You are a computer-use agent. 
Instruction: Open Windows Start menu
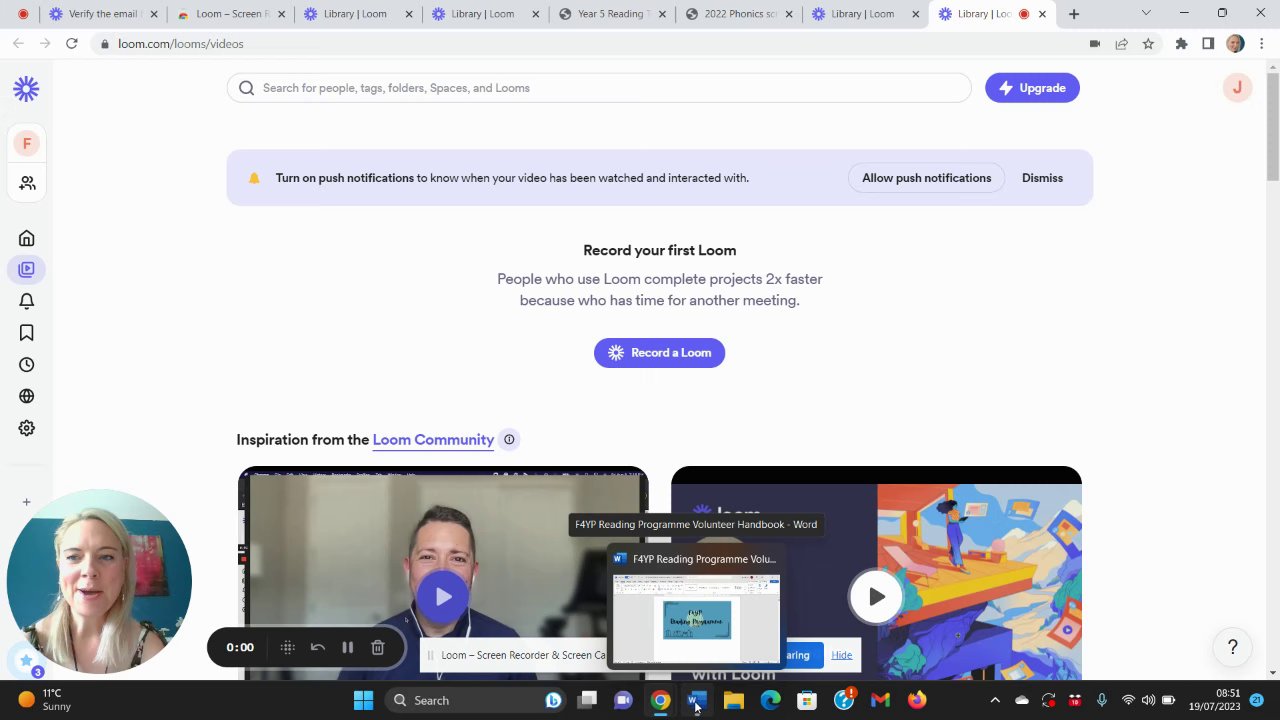coord(363,700)
